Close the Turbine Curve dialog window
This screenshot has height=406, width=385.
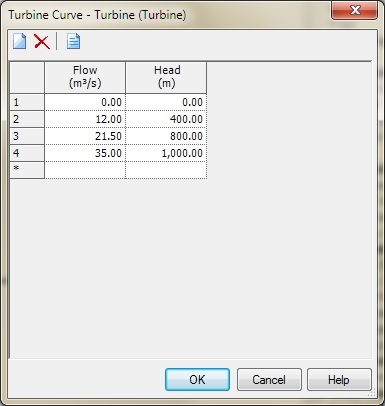click(x=355, y=10)
